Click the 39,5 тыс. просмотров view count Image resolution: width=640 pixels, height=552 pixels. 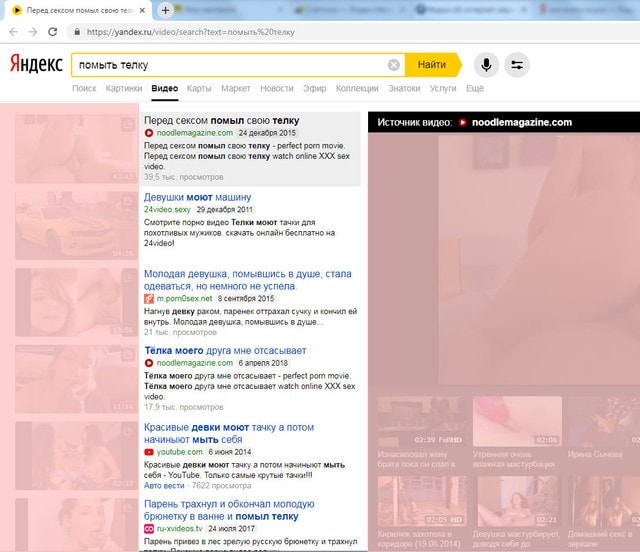point(184,177)
